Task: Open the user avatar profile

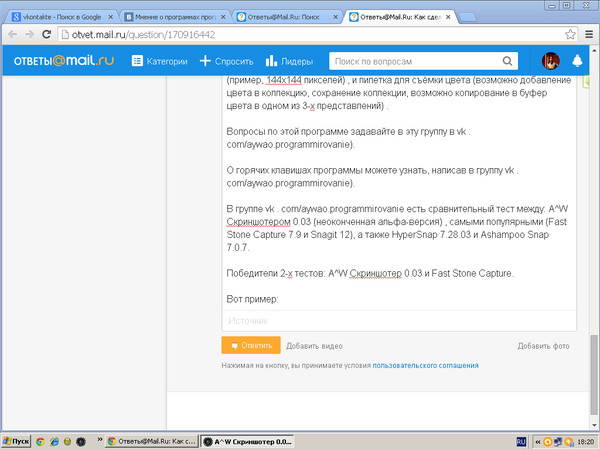Action: tap(551, 61)
